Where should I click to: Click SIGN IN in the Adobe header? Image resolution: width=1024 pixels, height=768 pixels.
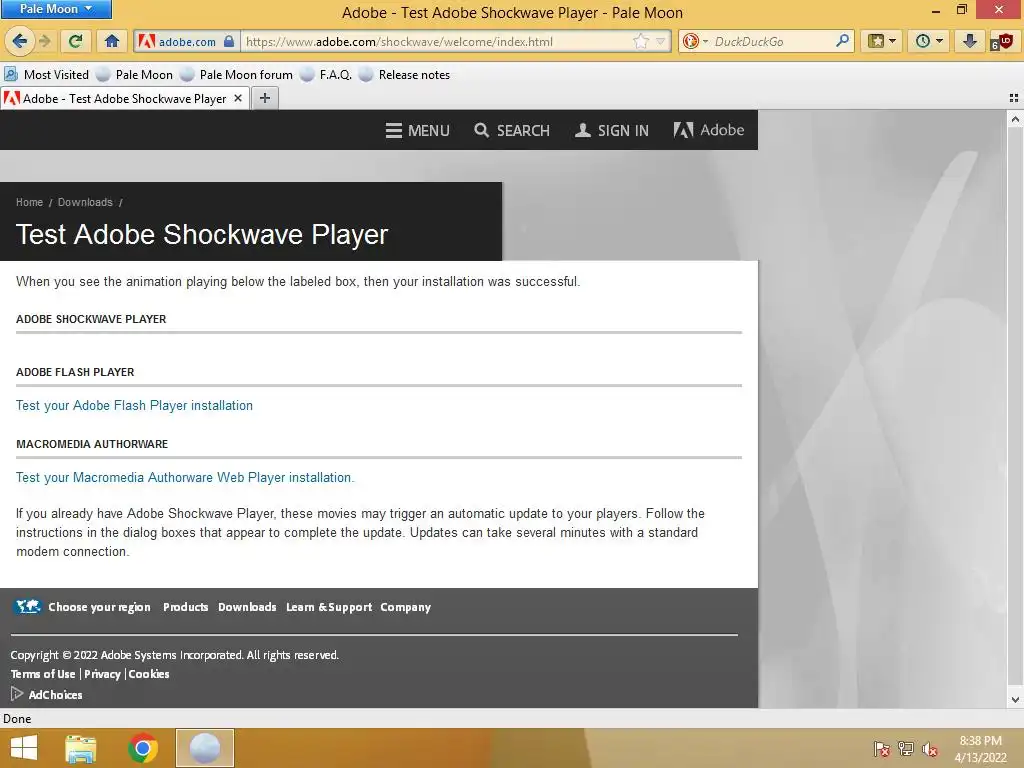point(611,131)
